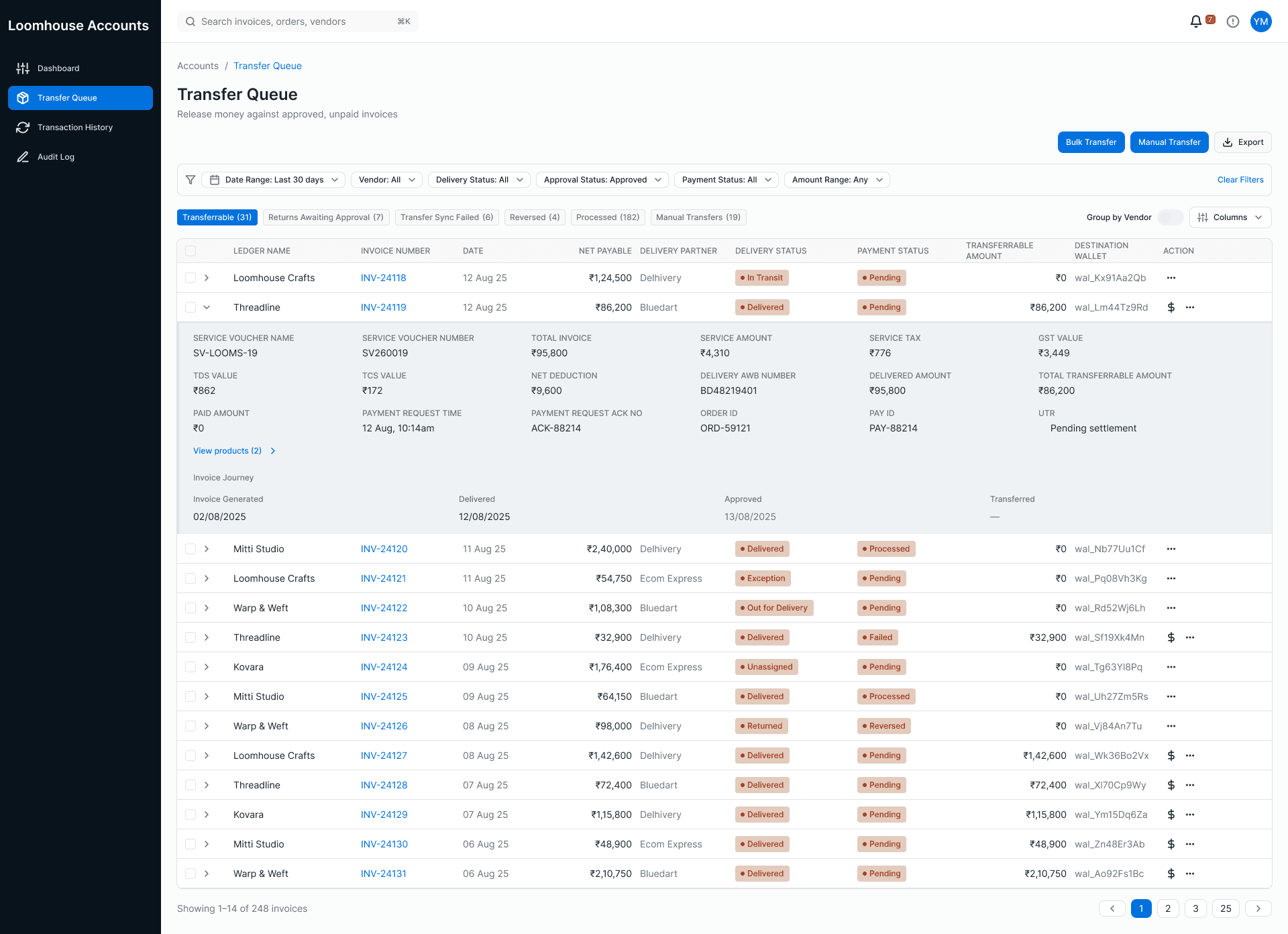Viewport: 1288px width, 934px height.
Task: Click the Manual Transfer button
Action: pos(1169,142)
